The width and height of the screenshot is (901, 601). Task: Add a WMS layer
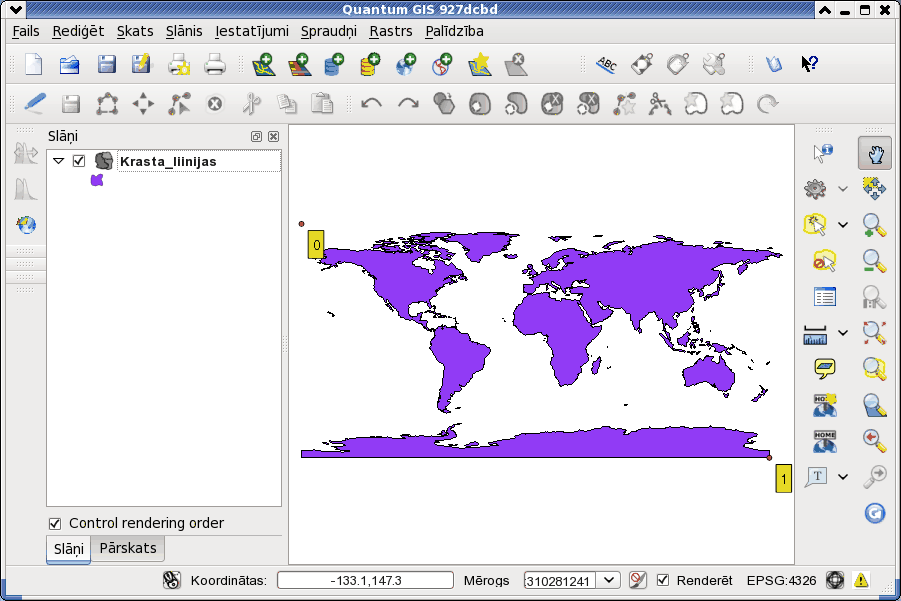point(406,64)
